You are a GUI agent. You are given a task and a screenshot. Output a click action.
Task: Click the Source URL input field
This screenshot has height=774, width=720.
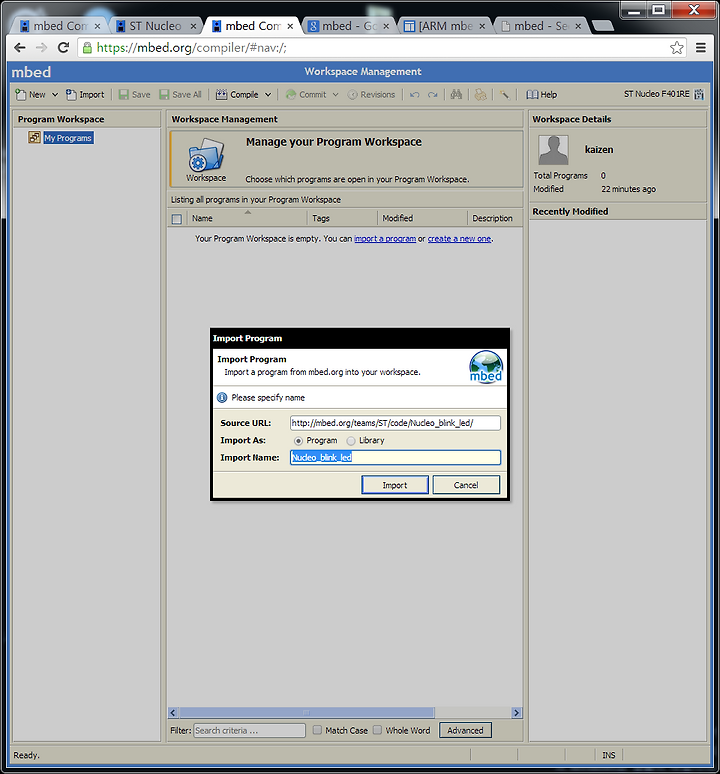(x=395, y=423)
